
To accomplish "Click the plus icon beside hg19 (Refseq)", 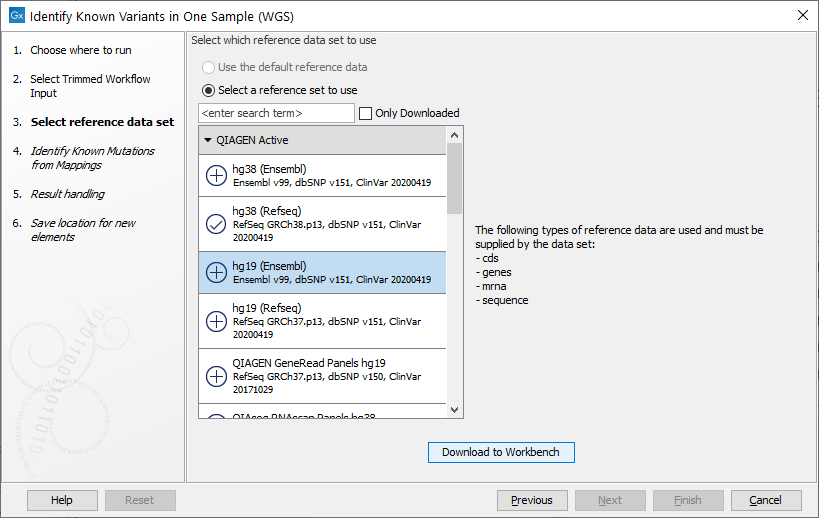I will point(216,321).
